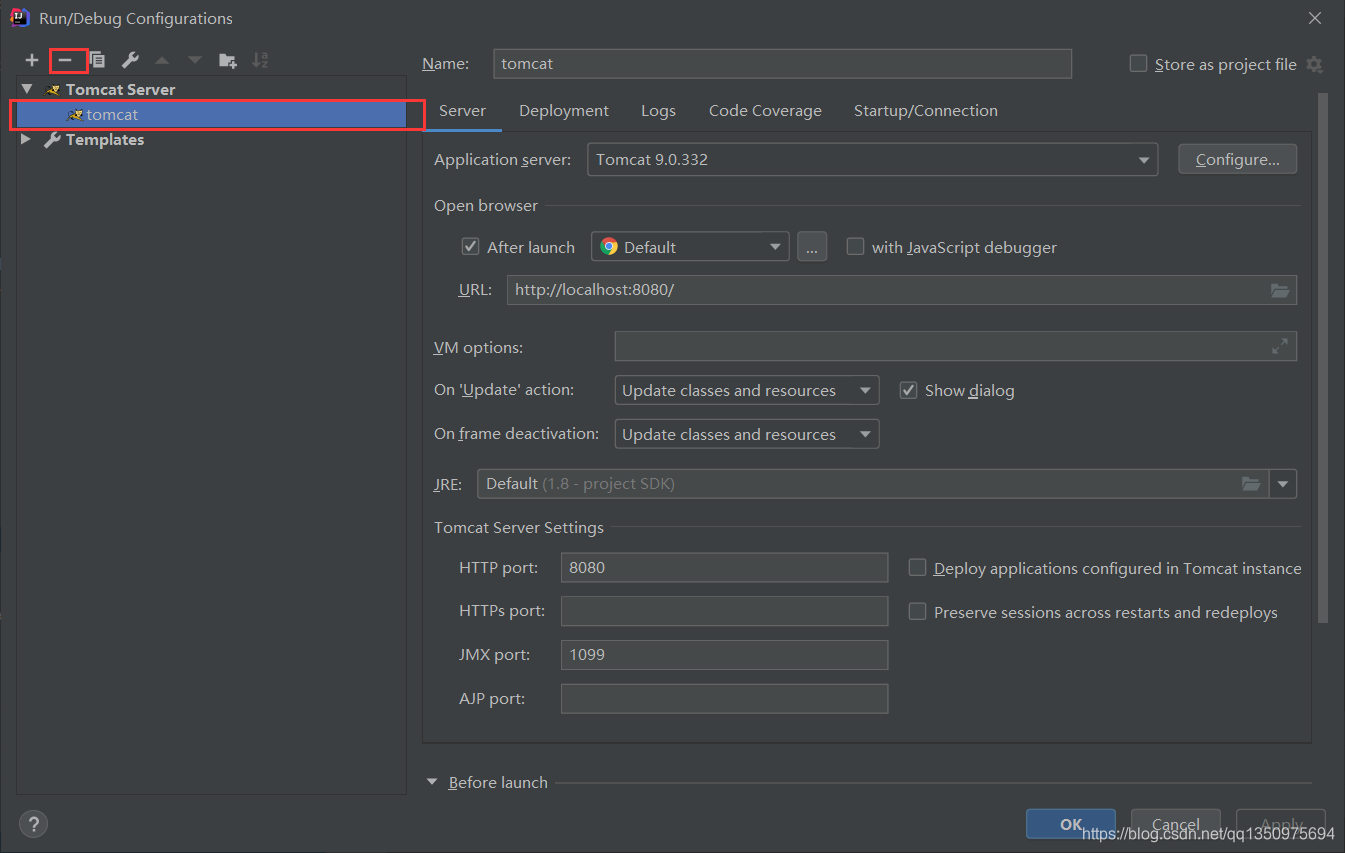The width and height of the screenshot is (1345, 853).
Task: Browse JRE folder icon
Action: [x=1251, y=484]
